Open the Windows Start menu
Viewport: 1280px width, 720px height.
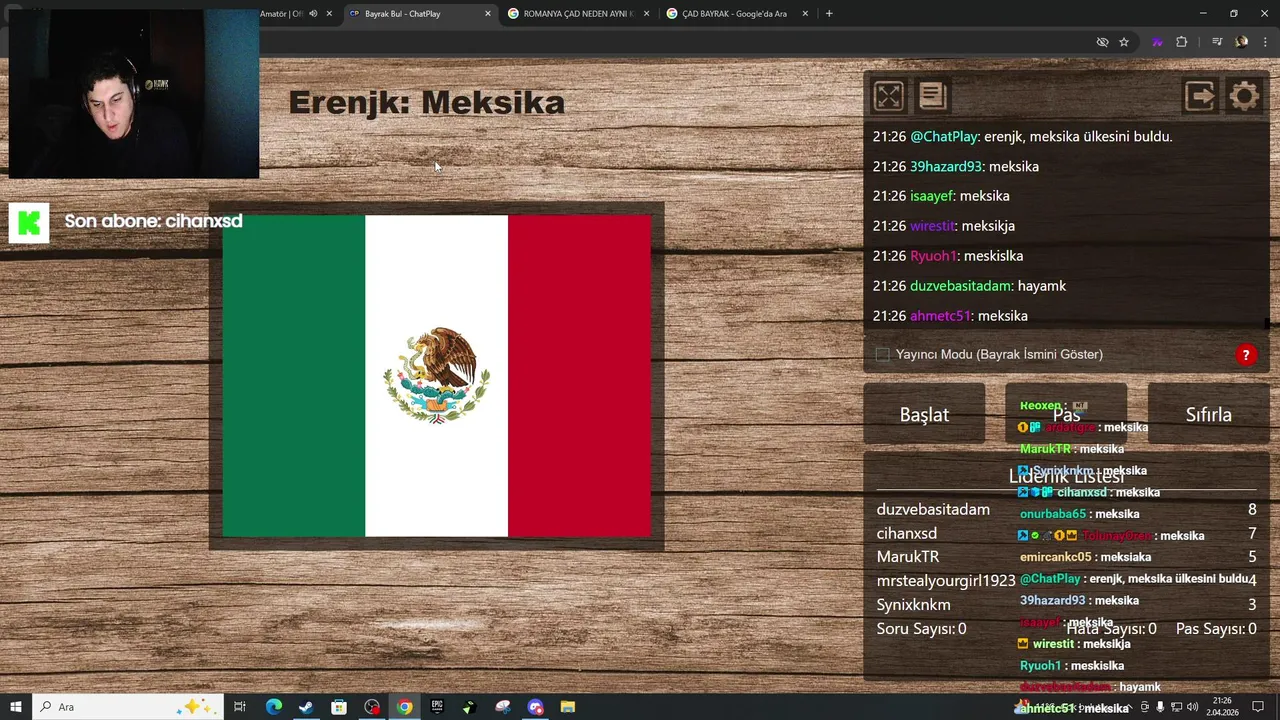(16, 707)
